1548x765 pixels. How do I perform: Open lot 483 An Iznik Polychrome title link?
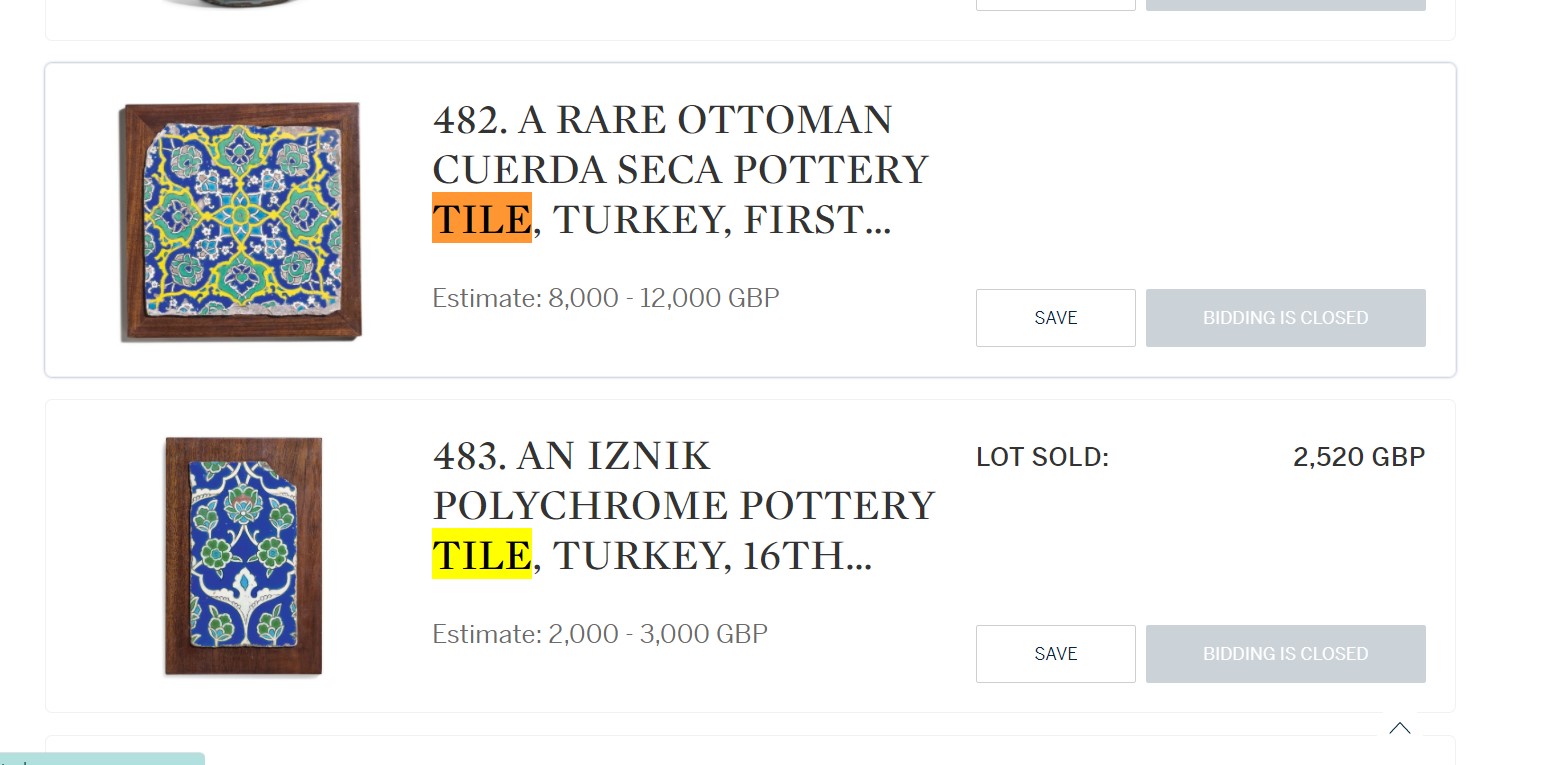tap(683, 506)
